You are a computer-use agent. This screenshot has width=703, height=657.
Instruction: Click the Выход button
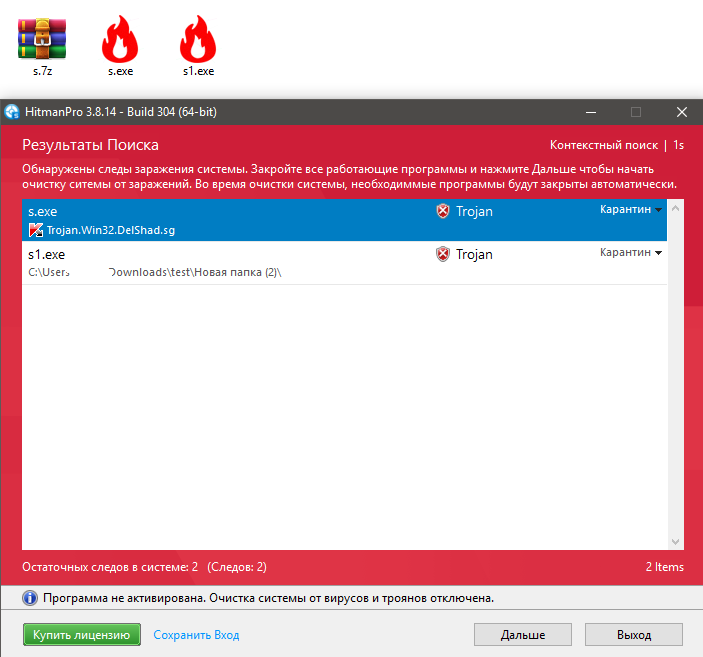(x=634, y=635)
